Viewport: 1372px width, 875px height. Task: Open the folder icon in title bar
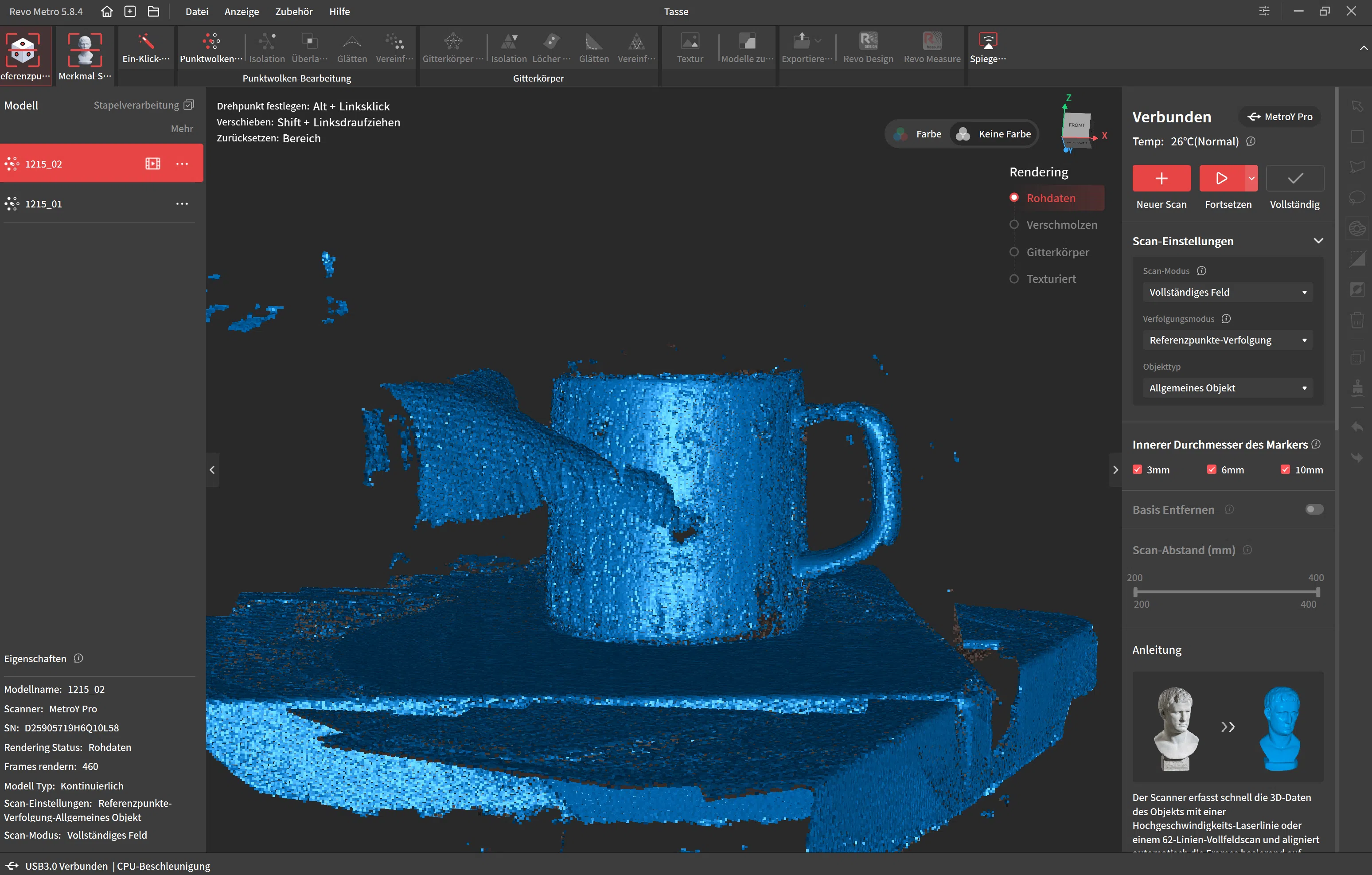tap(153, 12)
